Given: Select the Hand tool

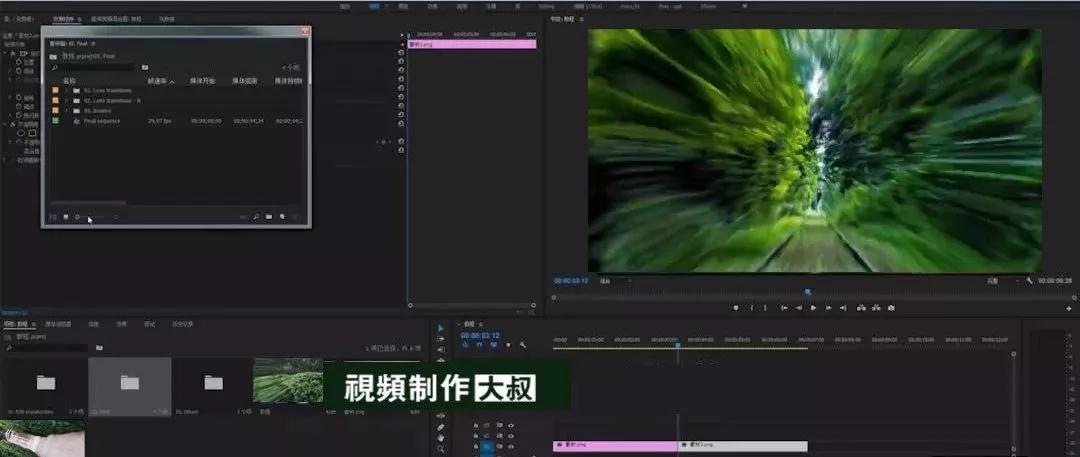Looking at the screenshot, I should pos(441,438).
